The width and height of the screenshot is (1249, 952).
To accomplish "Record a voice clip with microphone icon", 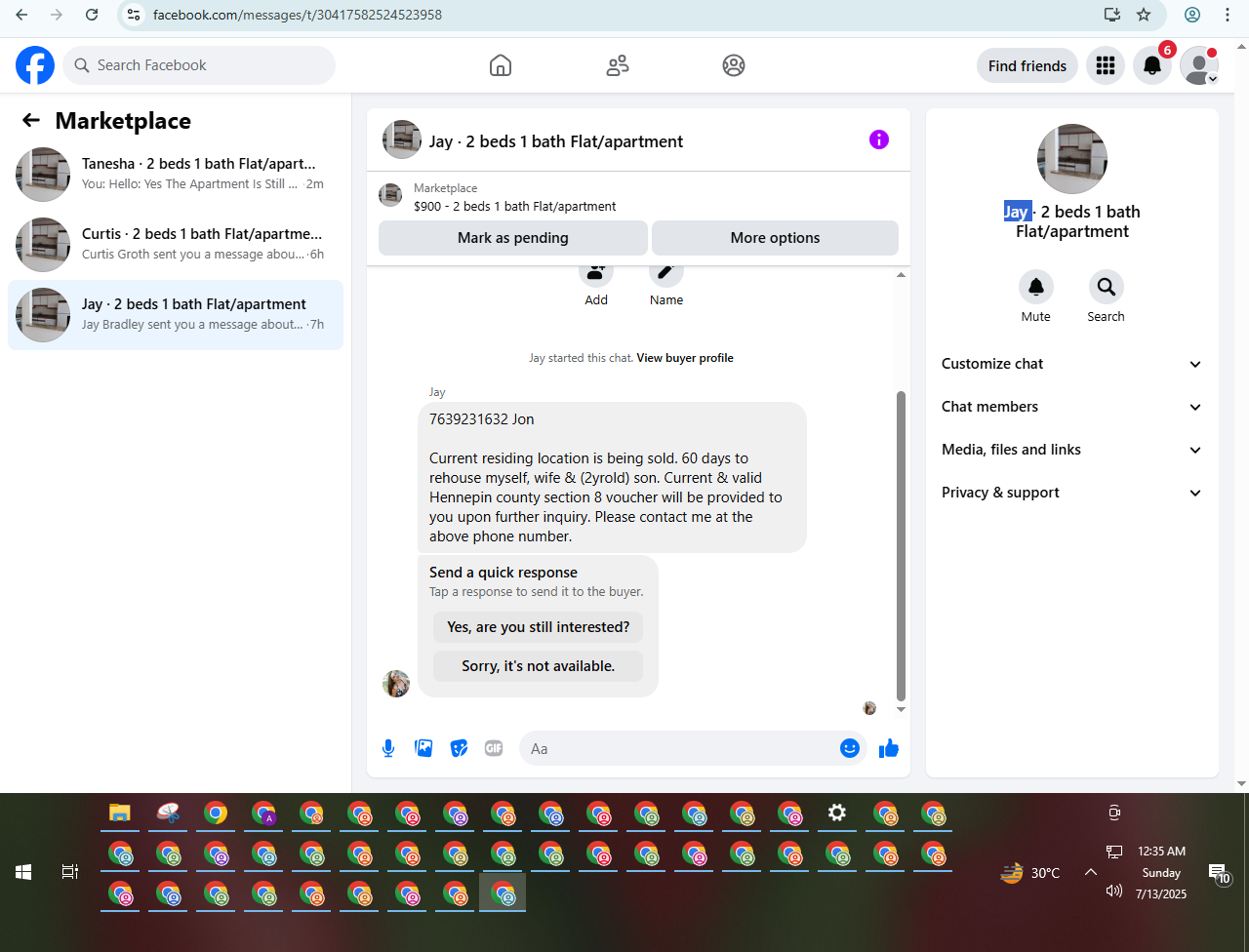I will click(x=388, y=748).
